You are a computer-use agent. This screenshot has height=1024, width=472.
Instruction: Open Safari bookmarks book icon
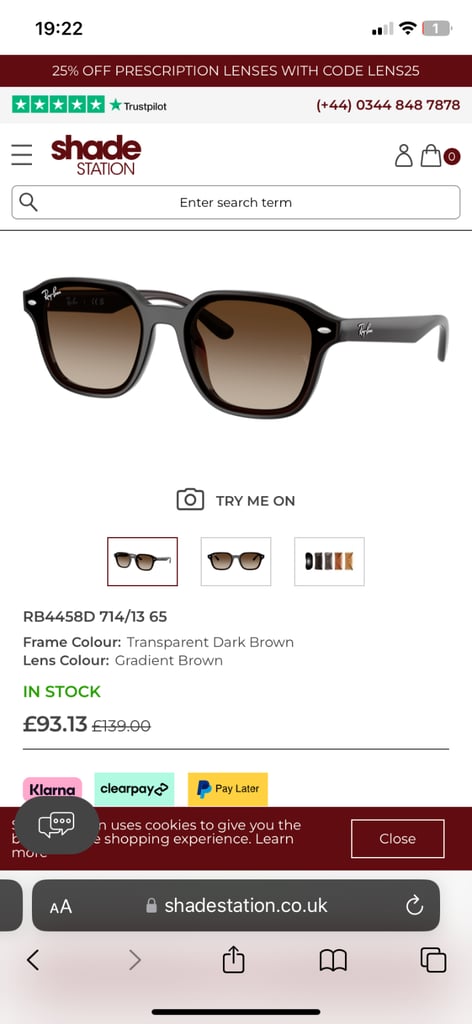pyautogui.click(x=333, y=960)
